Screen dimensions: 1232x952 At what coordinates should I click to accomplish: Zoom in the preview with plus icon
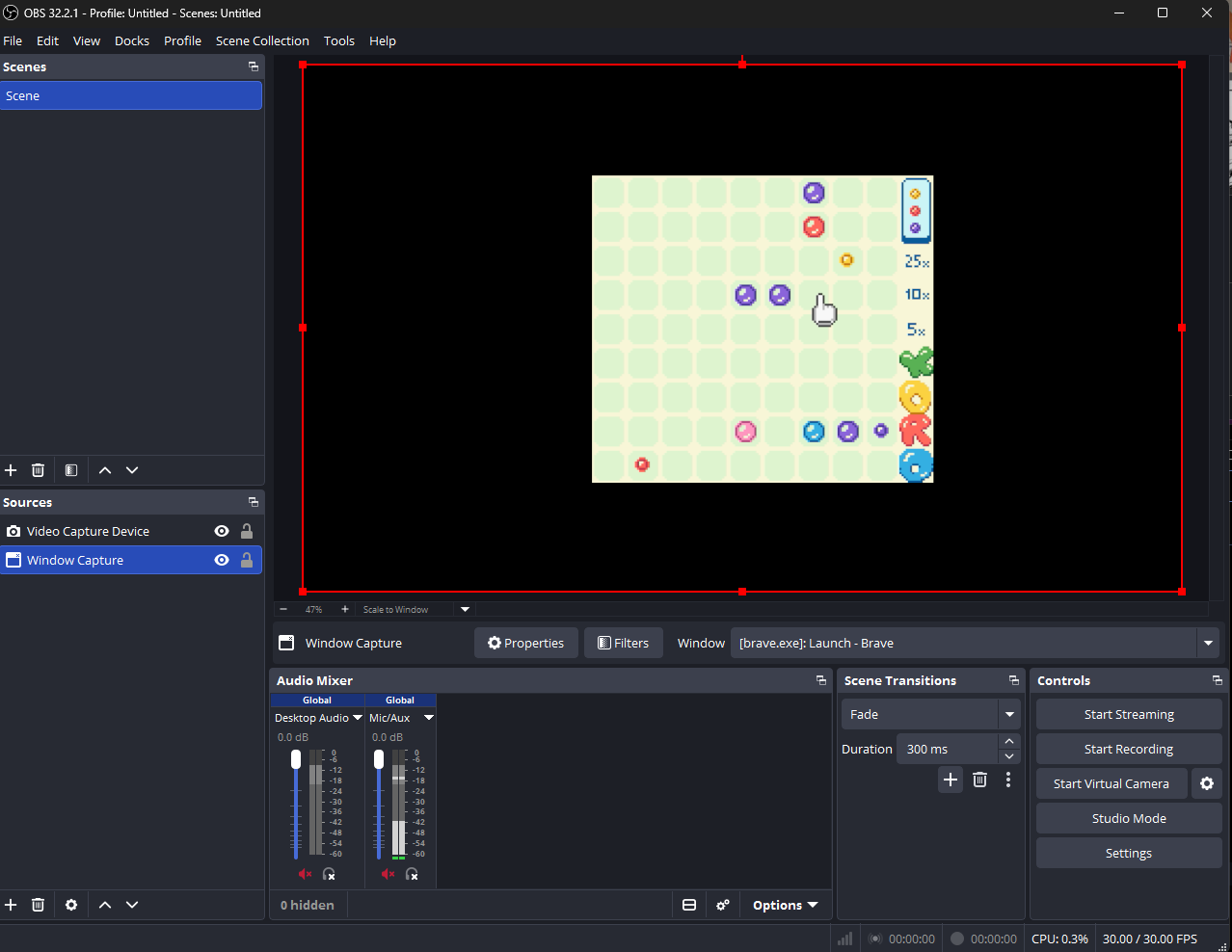tap(345, 609)
